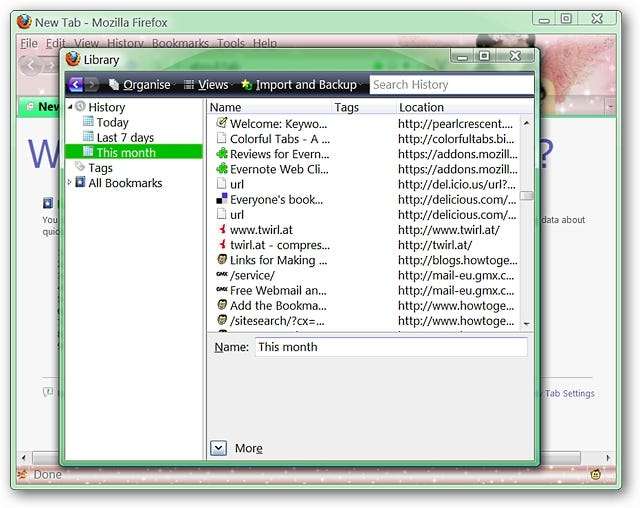The image size is (640, 508).
Task: Click the Firefox status bar left icon
Action: 22,474
